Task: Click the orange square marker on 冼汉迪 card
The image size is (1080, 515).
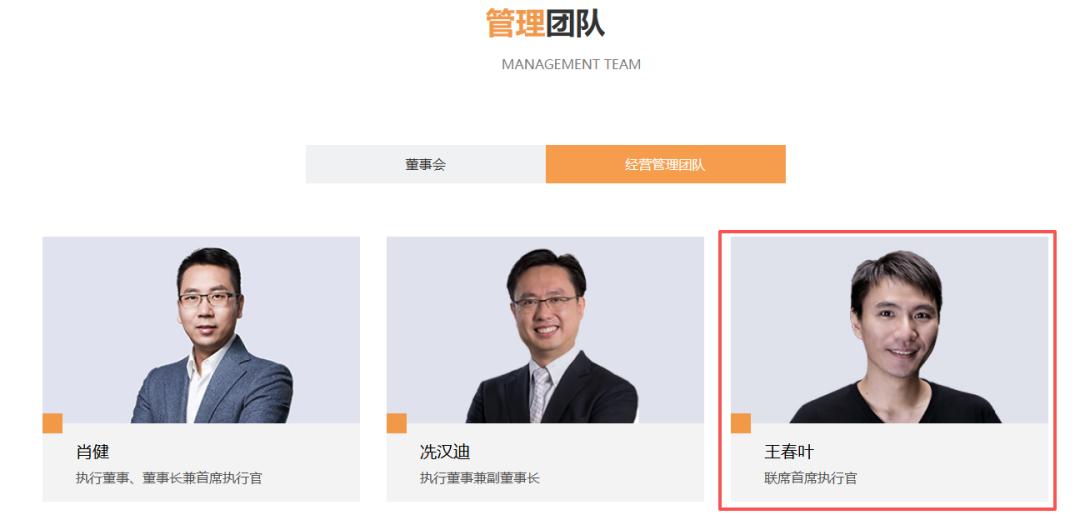Action: [397, 423]
